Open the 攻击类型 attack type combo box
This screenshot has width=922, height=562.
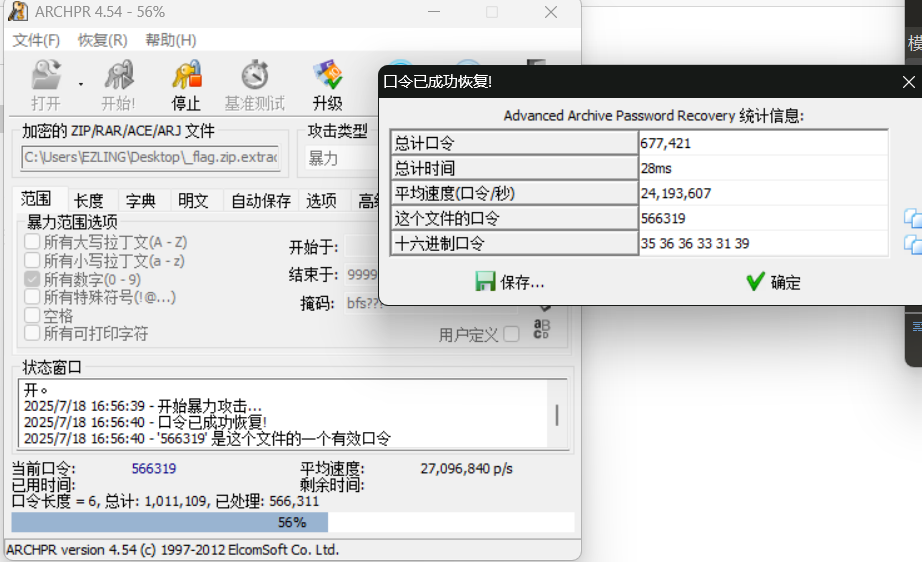pyautogui.click(x=340, y=158)
